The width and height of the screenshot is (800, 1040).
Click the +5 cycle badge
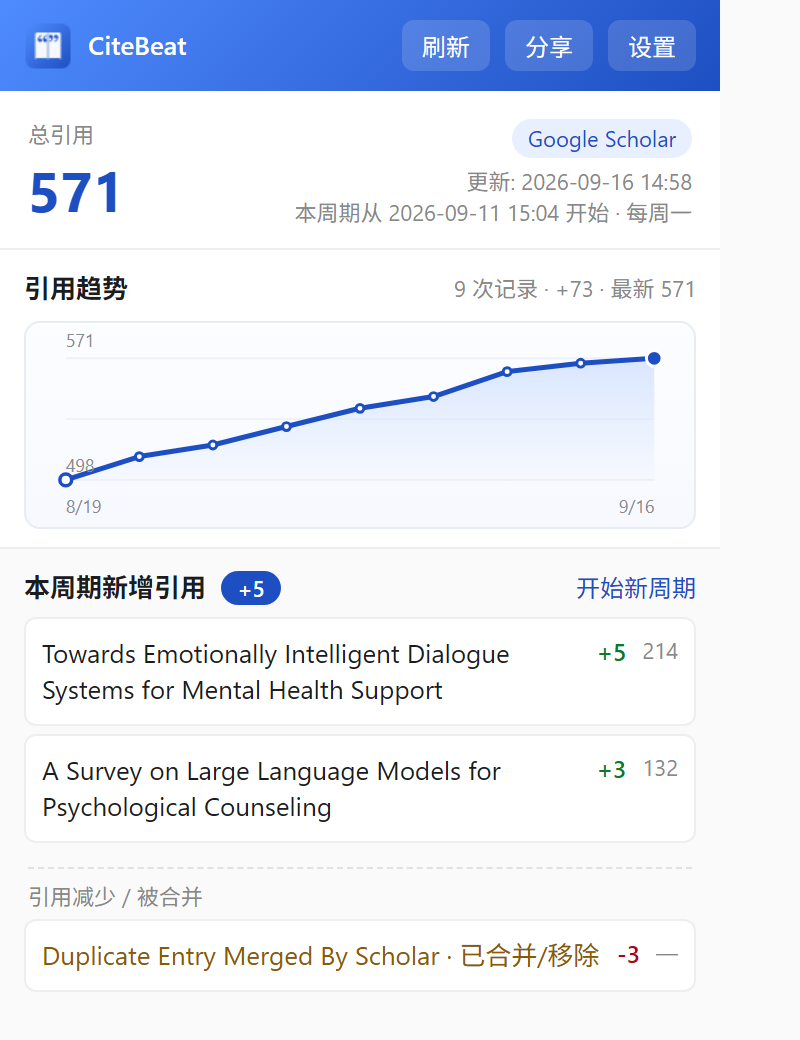251,588
